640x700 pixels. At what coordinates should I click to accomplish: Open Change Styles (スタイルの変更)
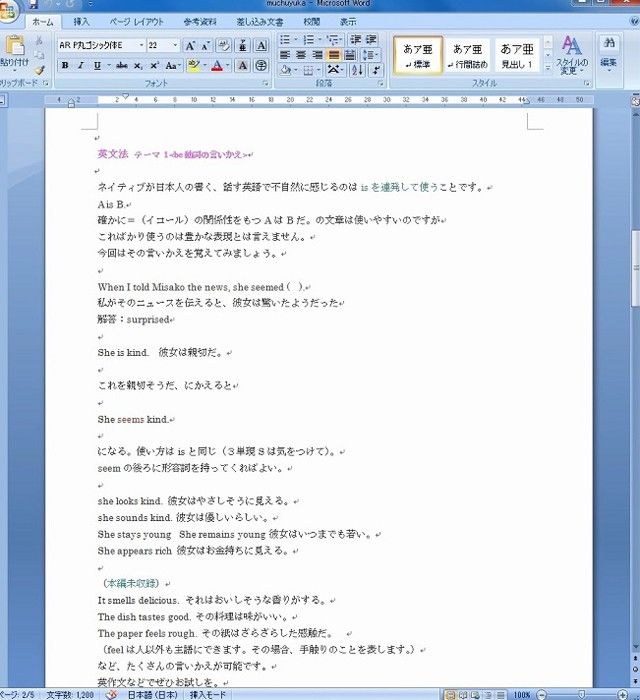pyautogui.click(x=572, y=55)
